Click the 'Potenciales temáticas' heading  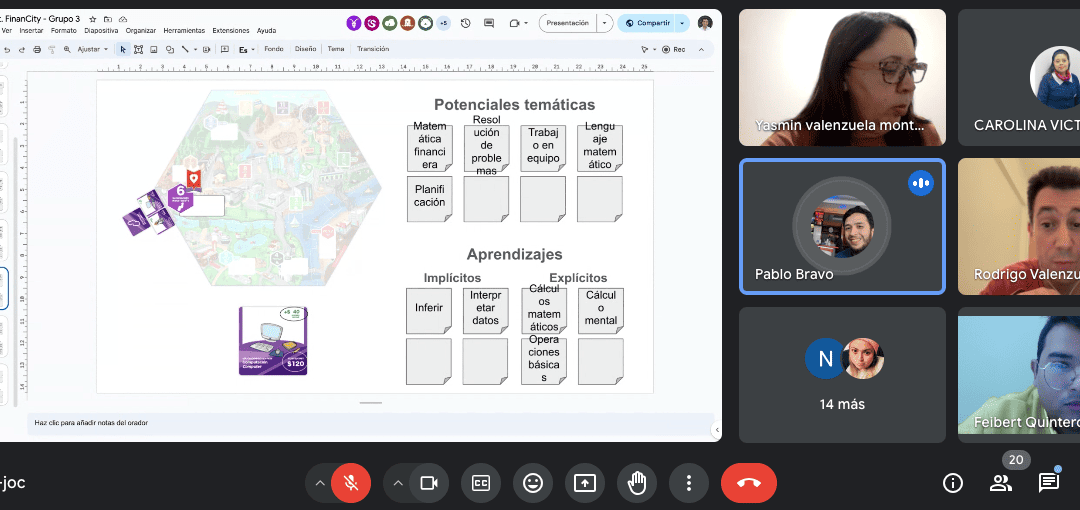515,105
